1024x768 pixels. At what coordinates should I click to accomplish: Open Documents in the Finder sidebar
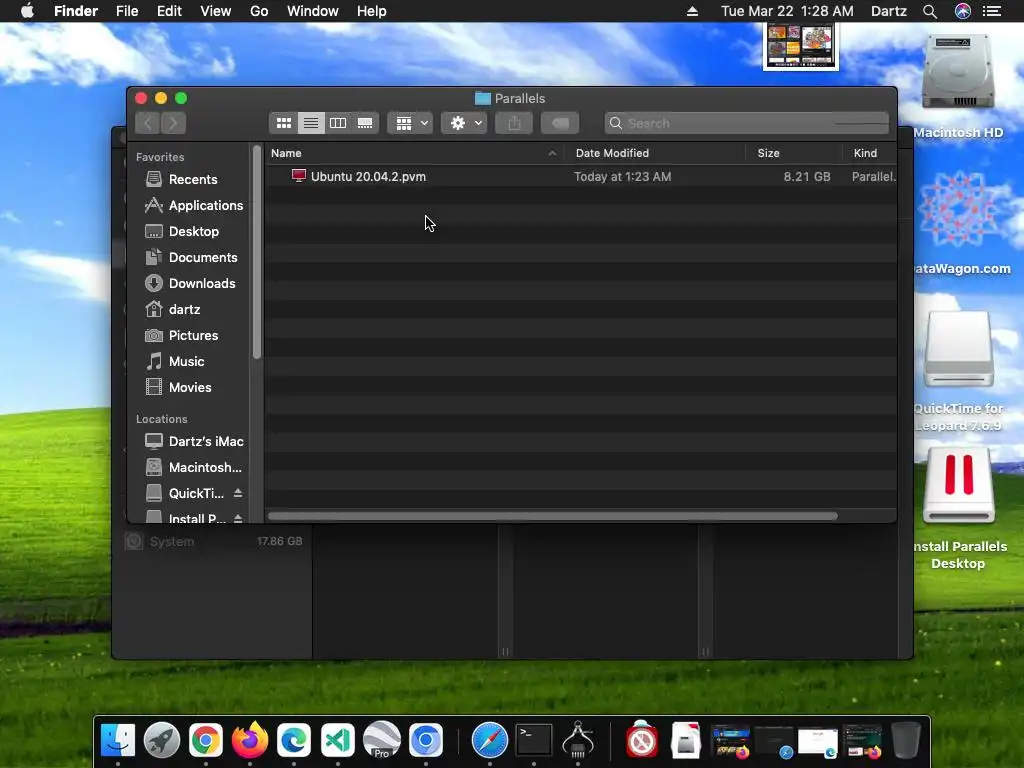[x=192, y=257]
